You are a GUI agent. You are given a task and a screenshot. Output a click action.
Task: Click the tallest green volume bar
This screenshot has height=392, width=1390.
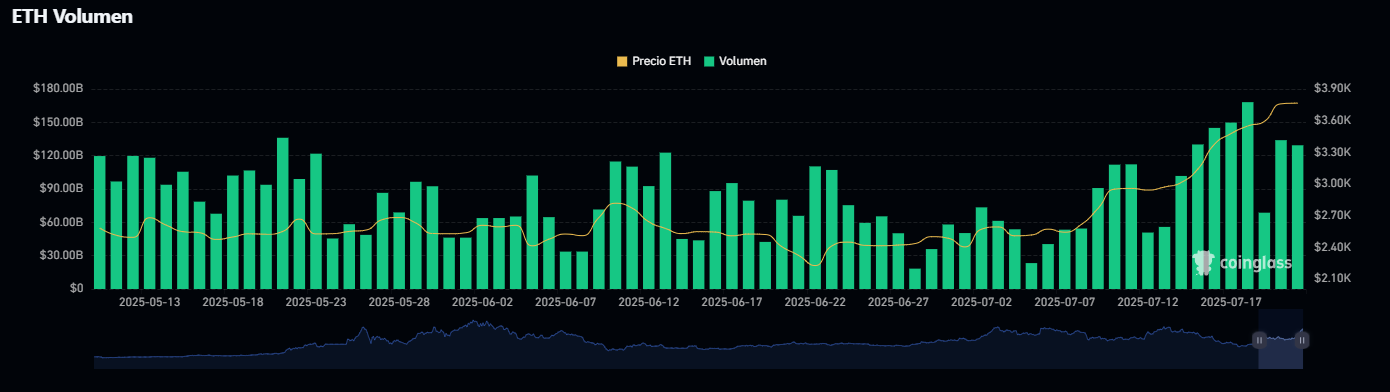pyautogui.click(x=1248, y=195)
